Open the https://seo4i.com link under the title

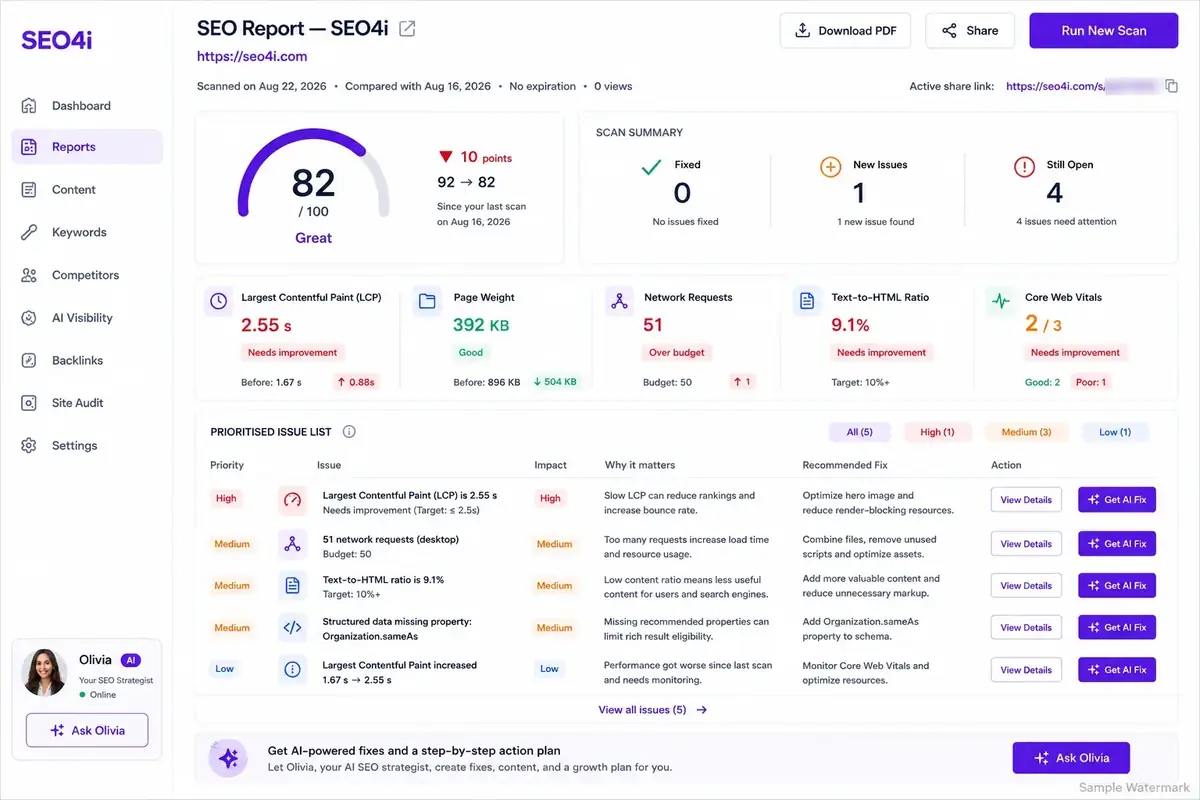252,57
